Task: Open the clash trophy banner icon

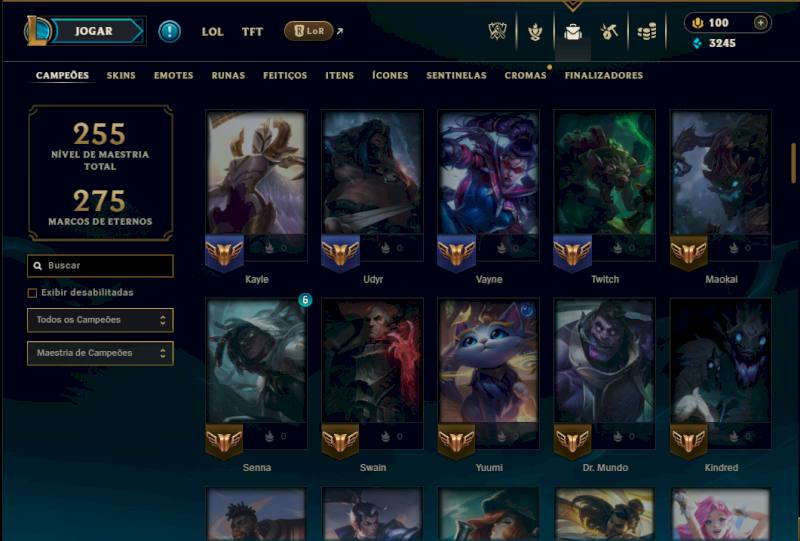Action: click(x=497, y=31)
